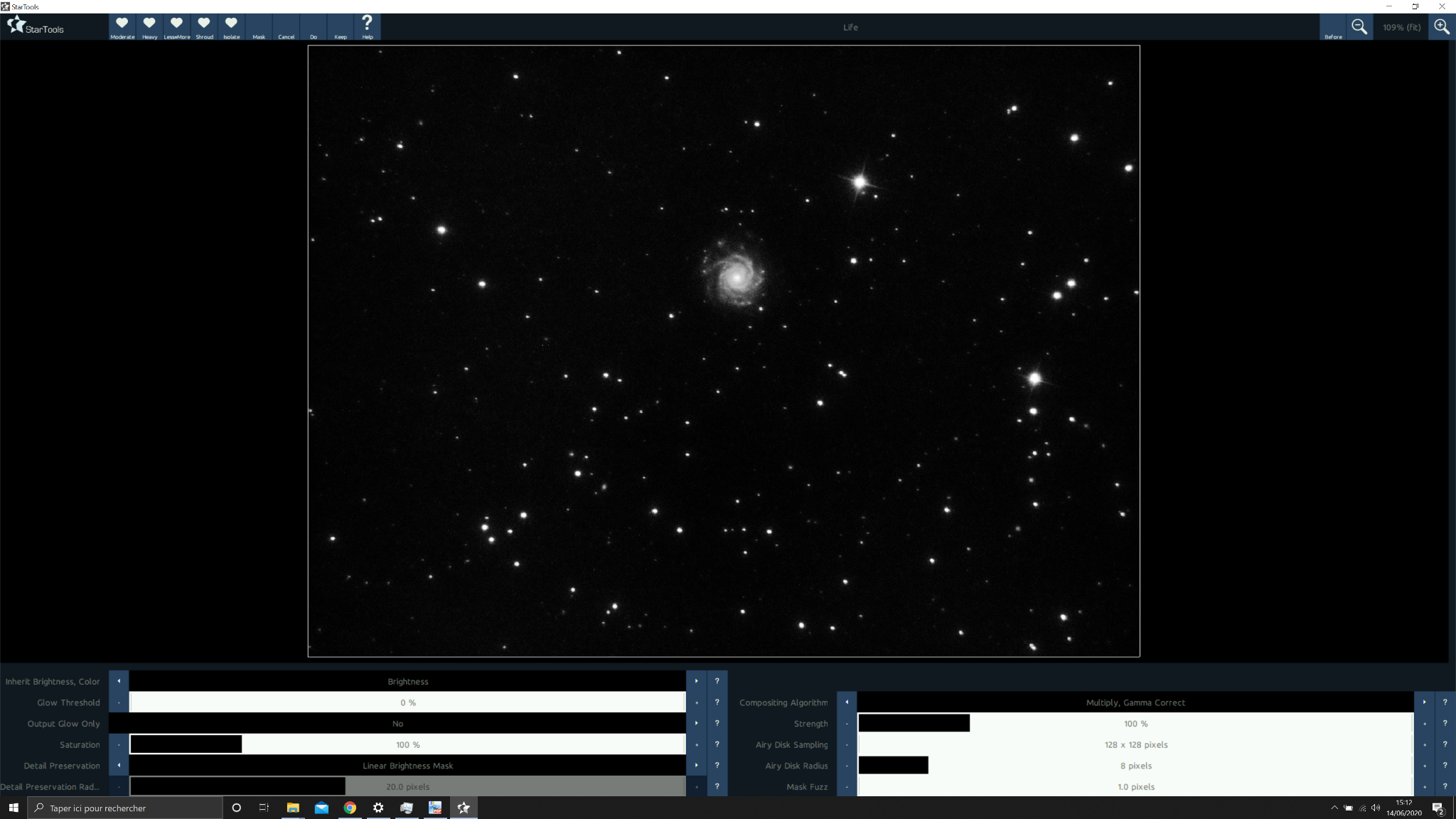Screen dimensions: 1456x819
Task: Increase Airy Disk Radius value
Action: 1424,766
